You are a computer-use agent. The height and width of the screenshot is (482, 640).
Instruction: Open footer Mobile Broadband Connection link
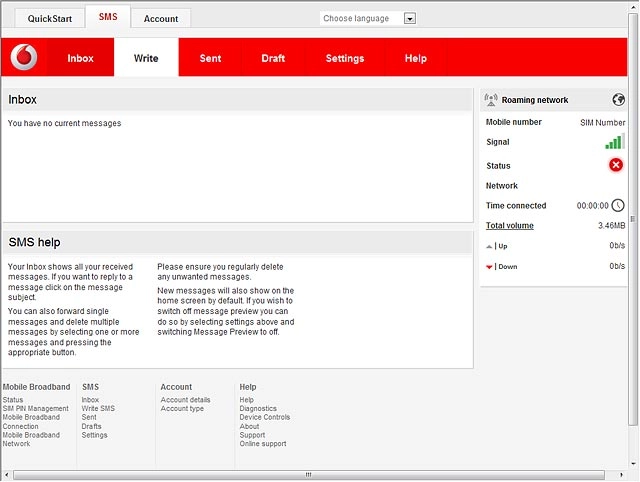(x=31, y=422)
